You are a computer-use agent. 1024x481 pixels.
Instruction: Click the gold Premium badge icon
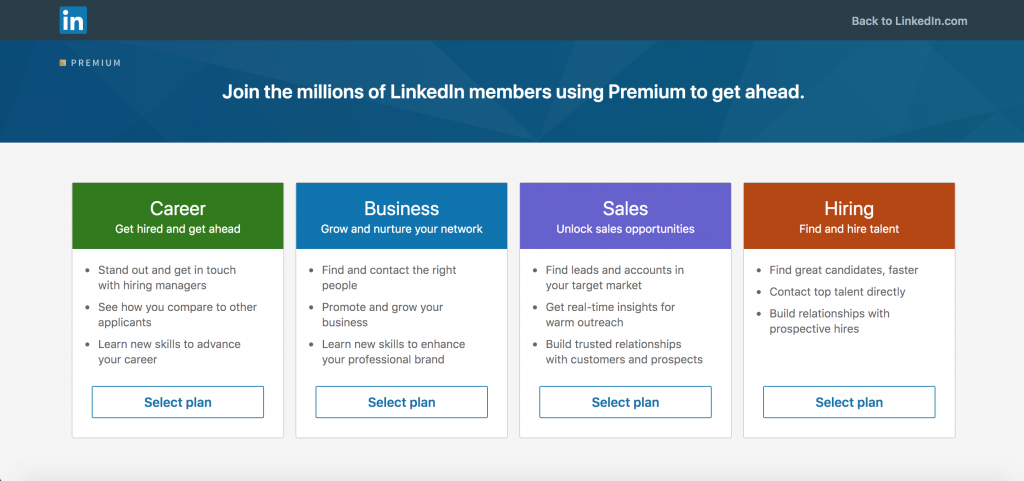coord(63,63)
